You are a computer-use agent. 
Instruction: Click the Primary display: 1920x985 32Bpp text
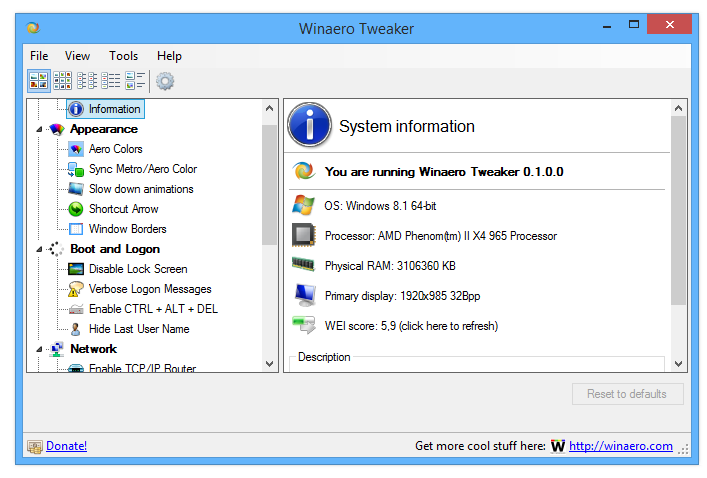(402, 296)
